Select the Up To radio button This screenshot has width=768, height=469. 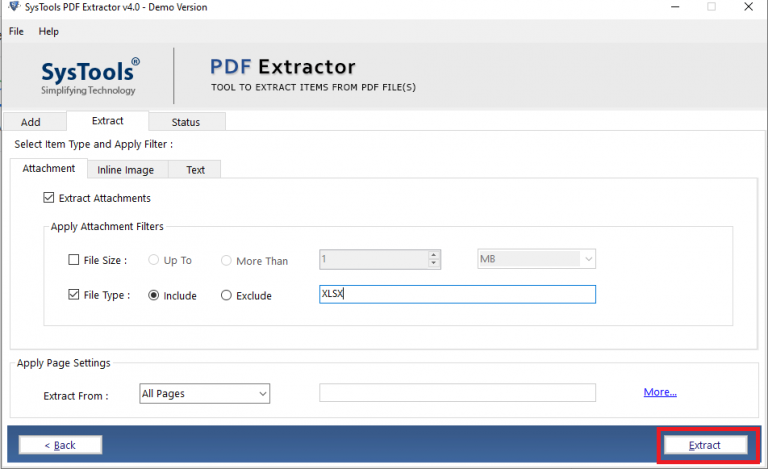click(x=153, y=260)
